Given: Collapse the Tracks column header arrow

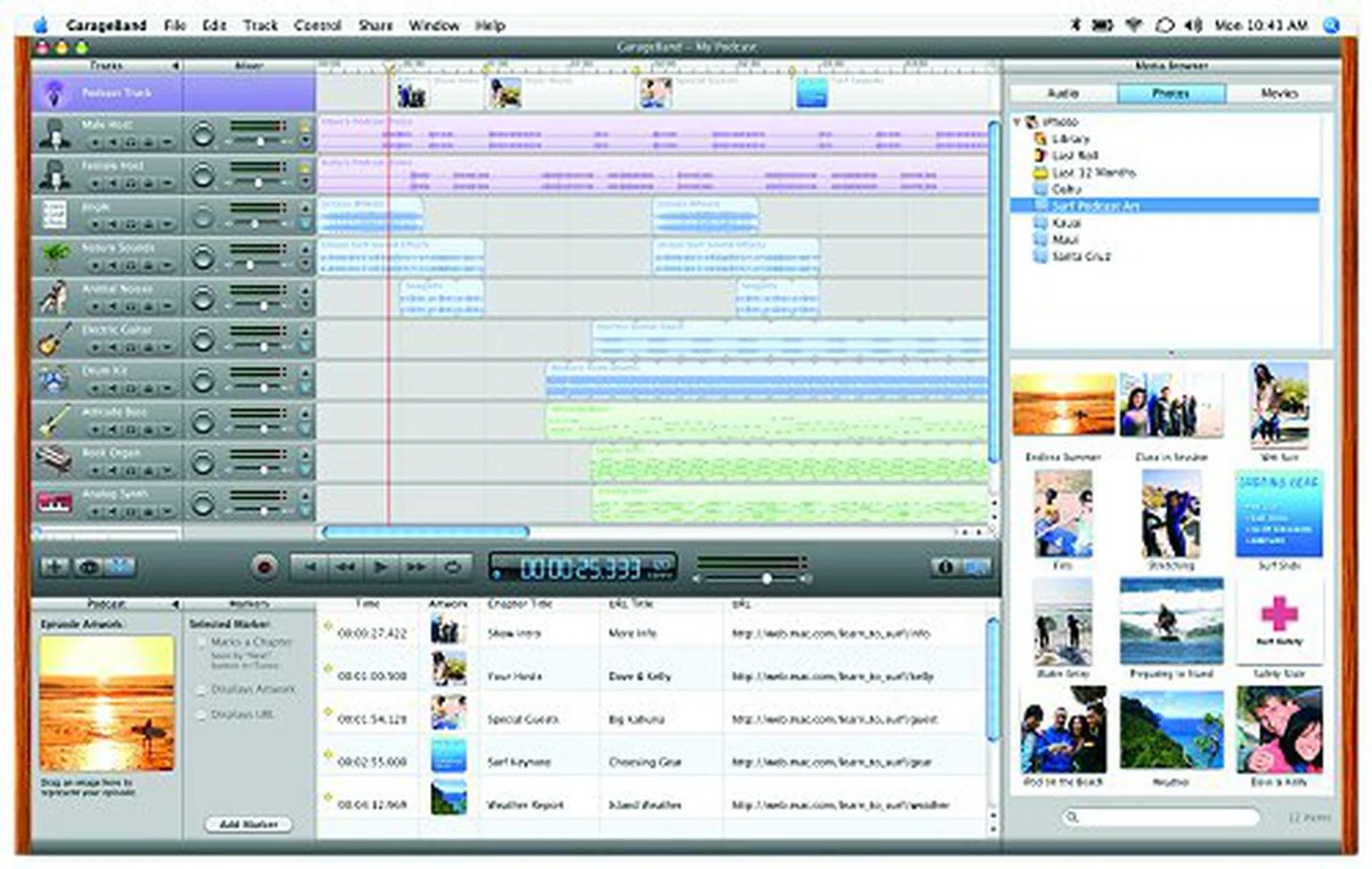Looking at the screenshot, I should coord(176,66).
